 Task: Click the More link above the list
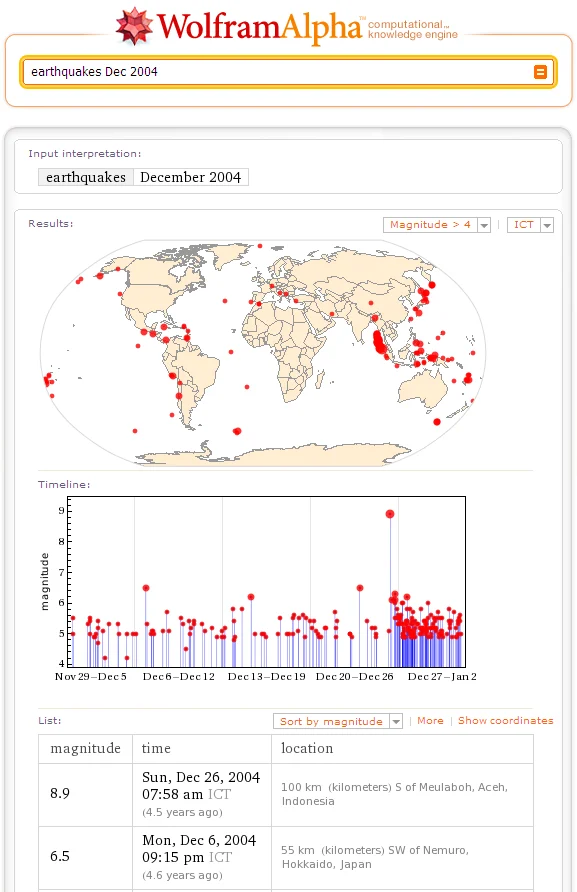coord(430,721)
